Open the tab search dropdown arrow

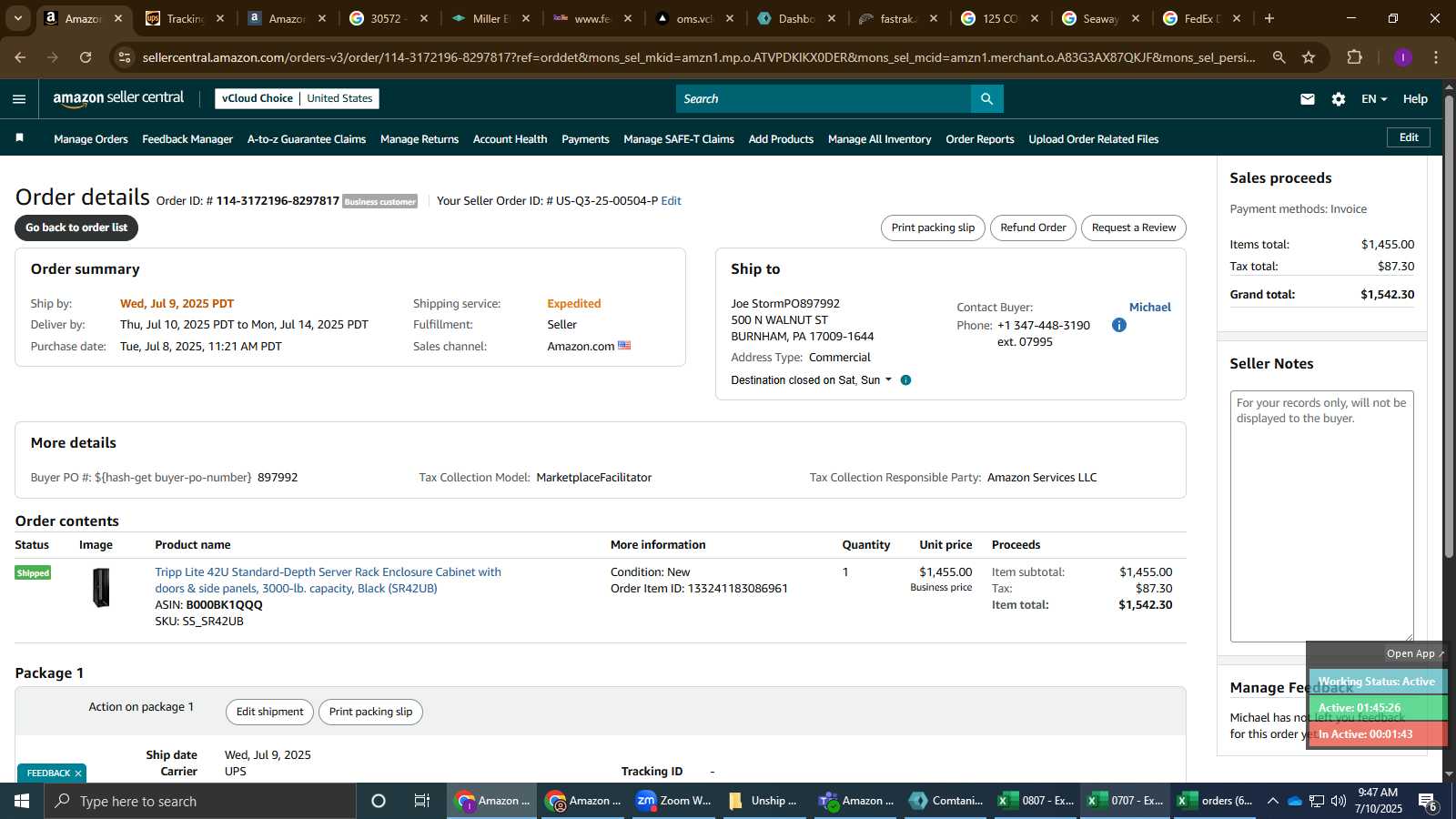pyautogui.click(x=17, y=18)
